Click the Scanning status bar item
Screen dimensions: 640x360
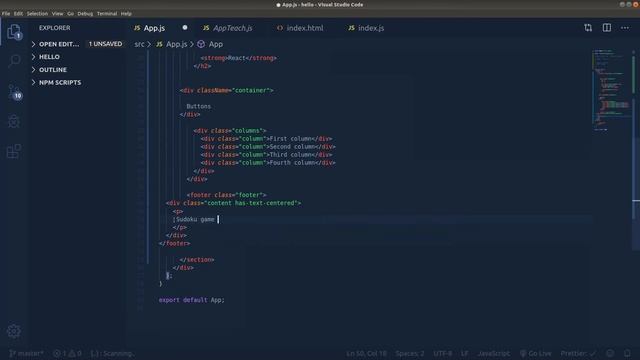112,353
